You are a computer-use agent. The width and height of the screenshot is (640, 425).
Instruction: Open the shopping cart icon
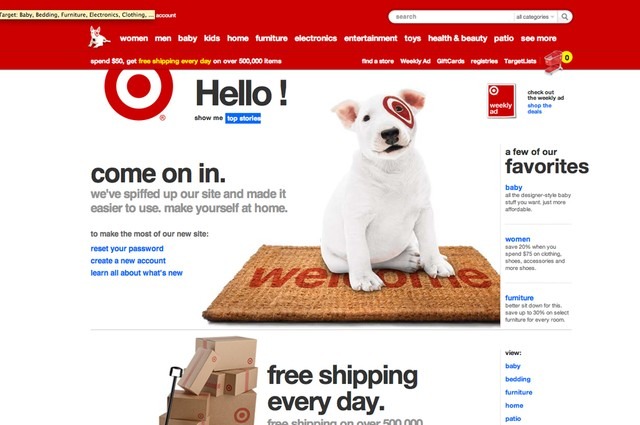(x=553, y=62)
